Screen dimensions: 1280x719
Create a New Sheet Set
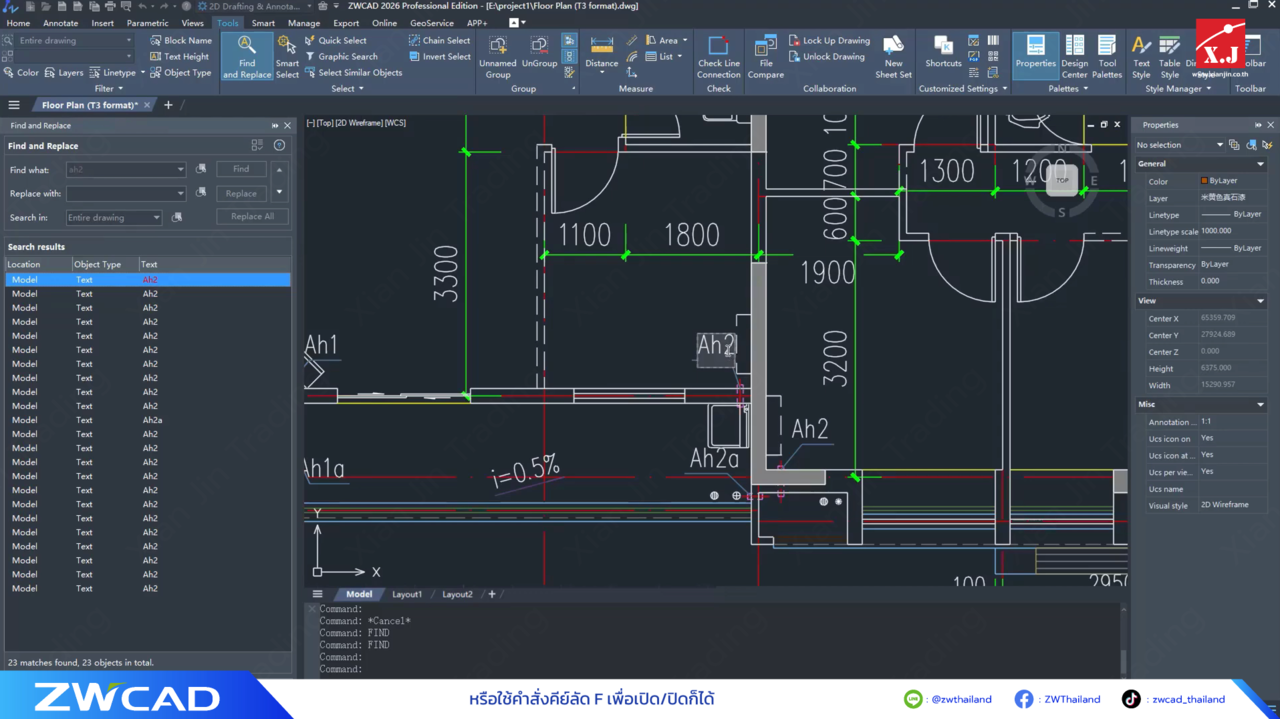click(x=893, y=57)
